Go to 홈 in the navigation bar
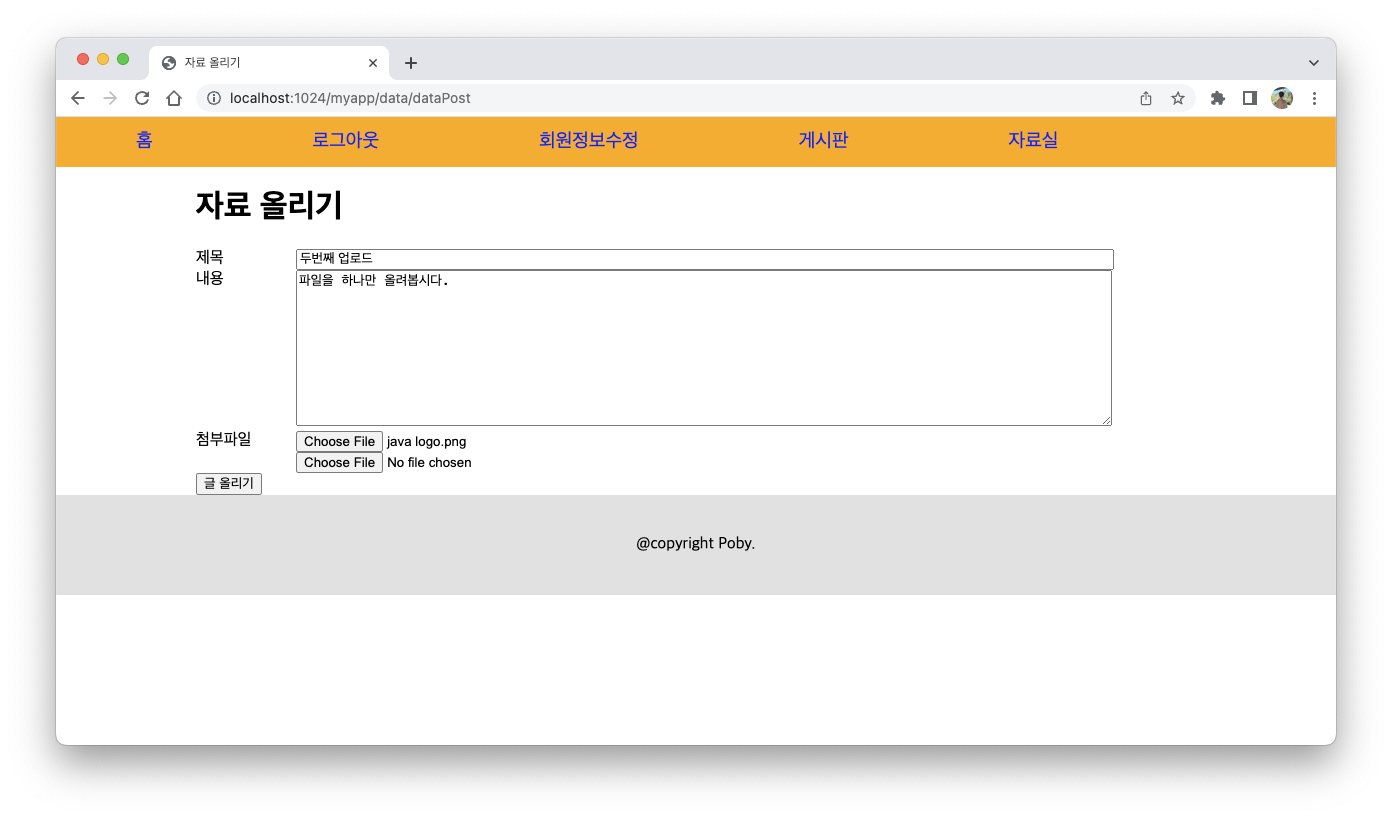Viewport: 1392px width, 819px height. pos(144,140)
